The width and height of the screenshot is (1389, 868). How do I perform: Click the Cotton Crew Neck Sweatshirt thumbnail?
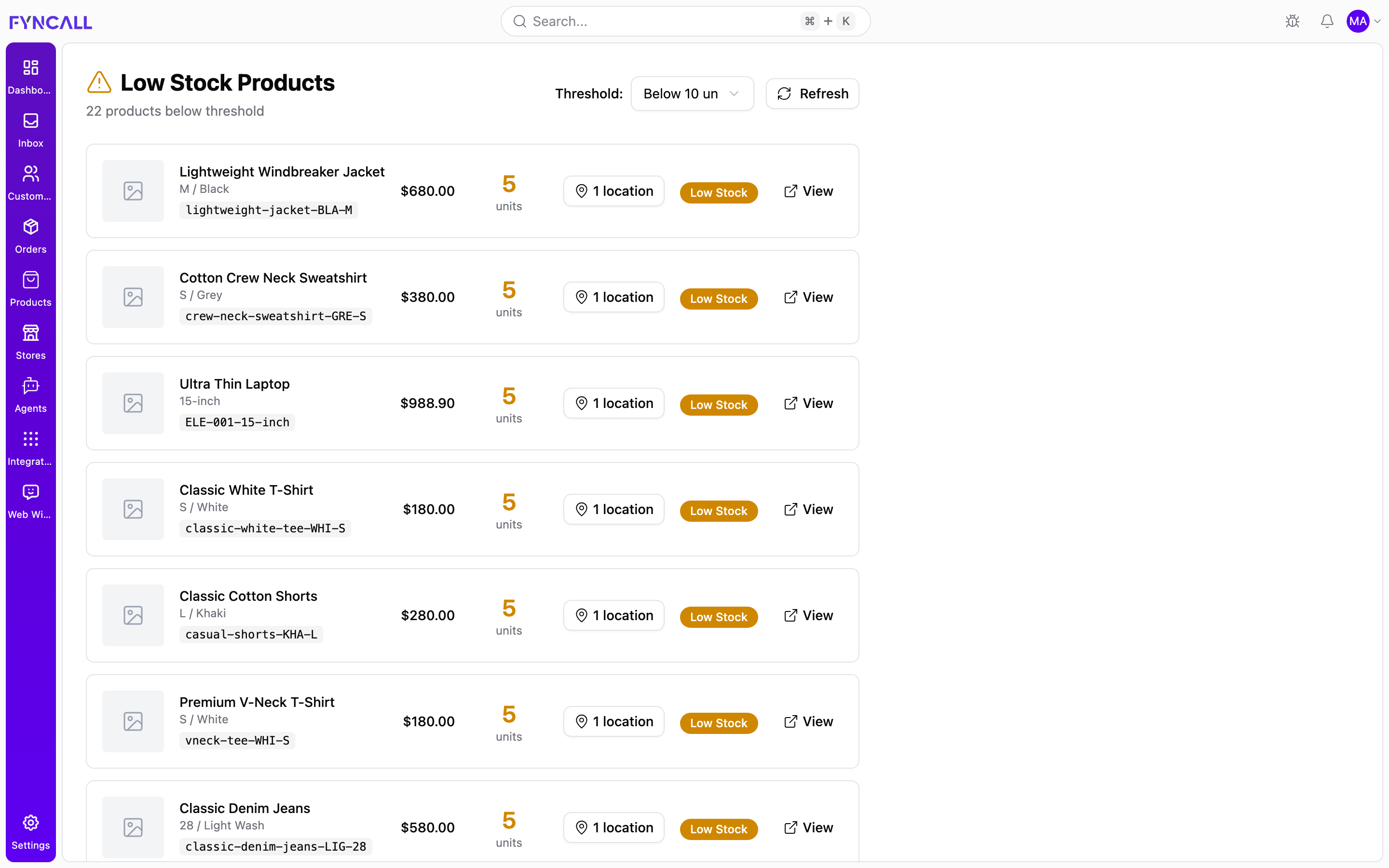click(133, 298)
